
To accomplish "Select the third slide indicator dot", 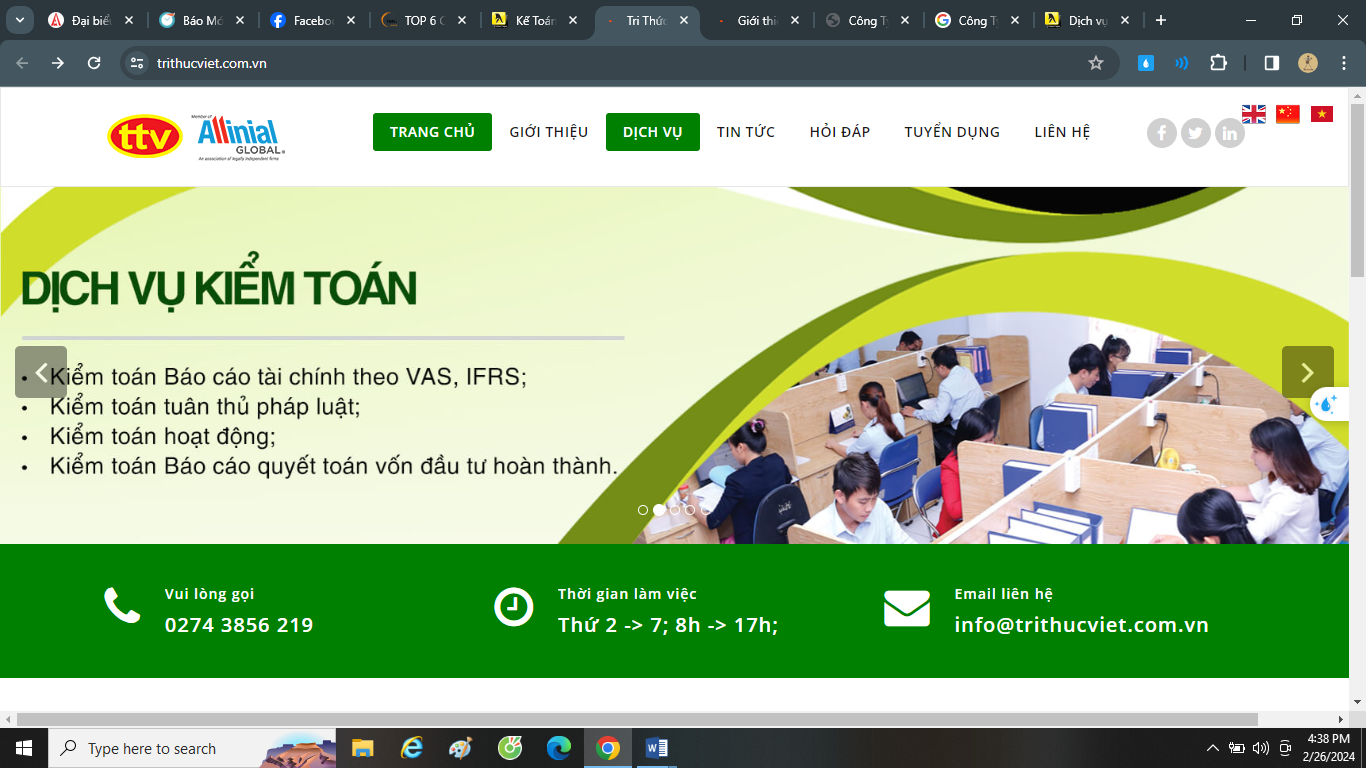I will (x=675, y=510).
